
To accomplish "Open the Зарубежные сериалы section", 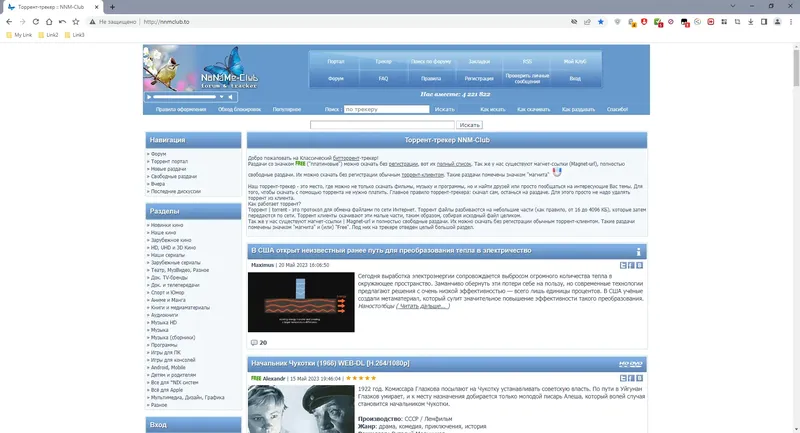I will pyautogui.click(x=176, y=263).
